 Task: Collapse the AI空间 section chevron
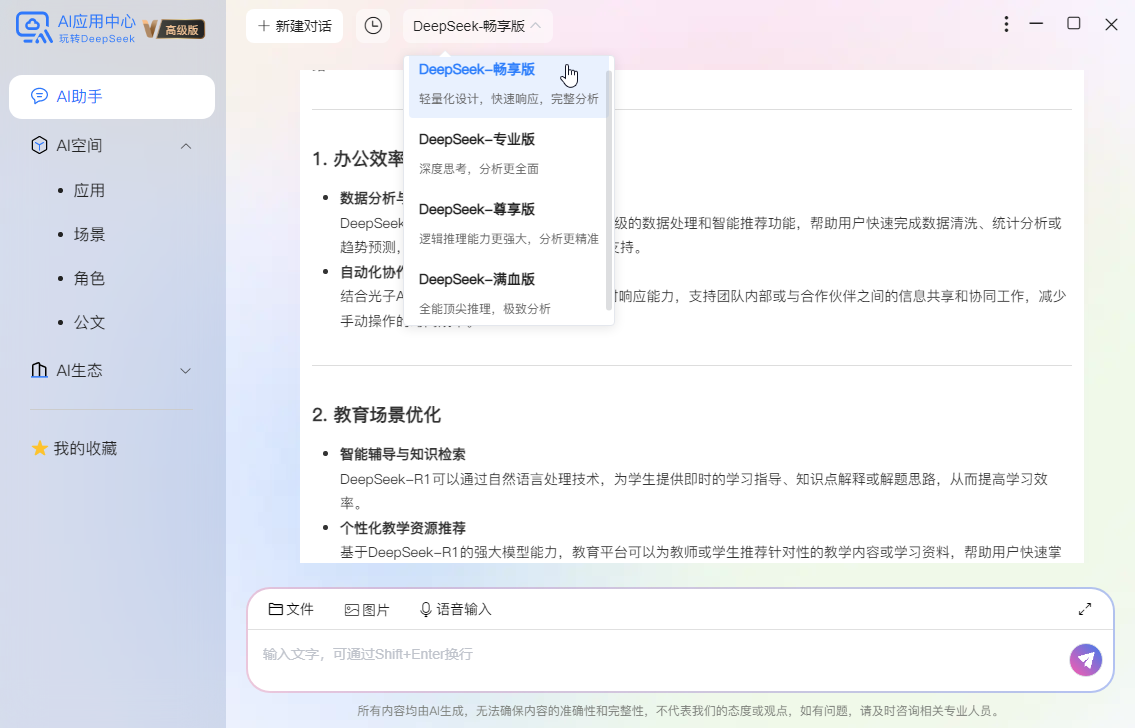coord(185,145)
